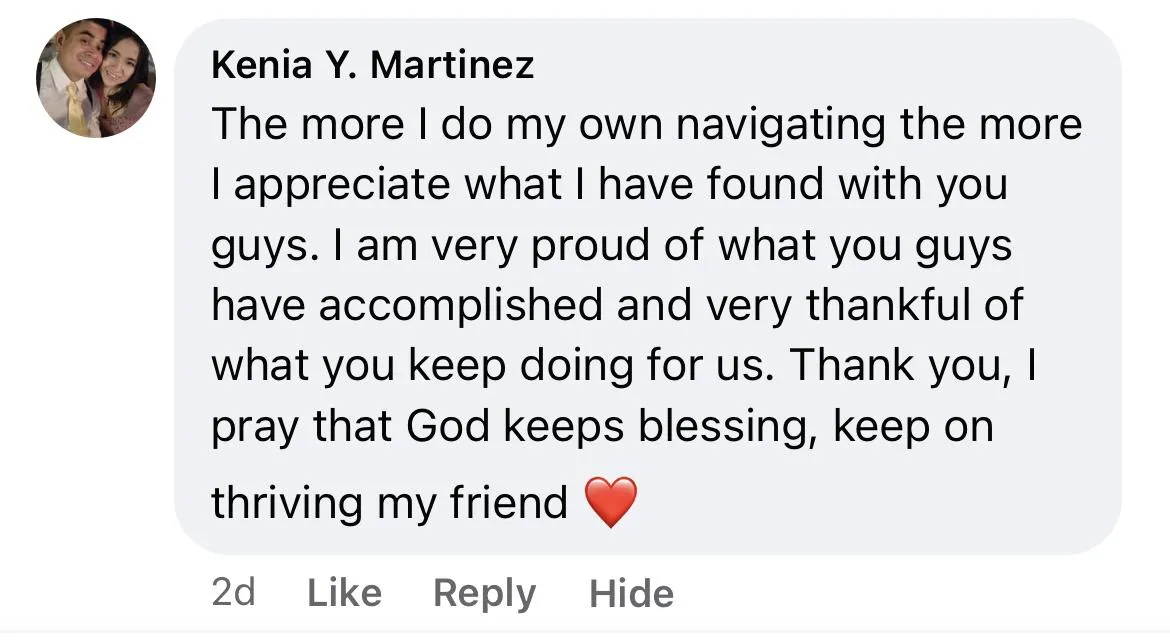Reply to Kenia's comment

tap(484, 594)
